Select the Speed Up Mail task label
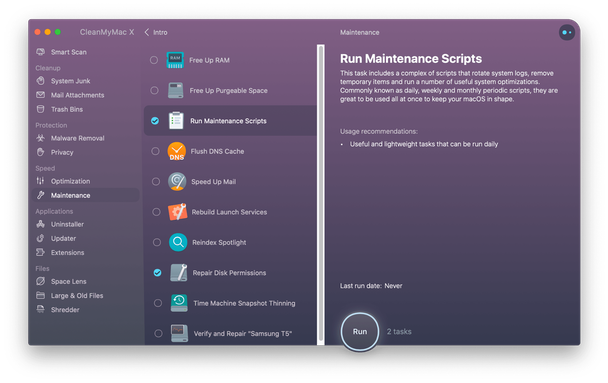 [x=213, y=181]
